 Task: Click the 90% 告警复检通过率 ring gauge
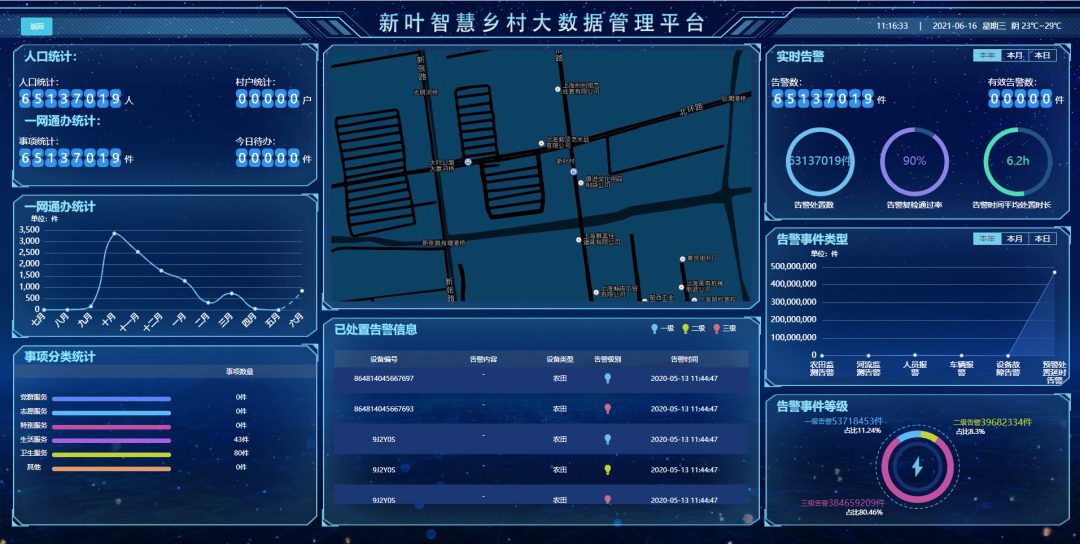[x=915, y=161]
